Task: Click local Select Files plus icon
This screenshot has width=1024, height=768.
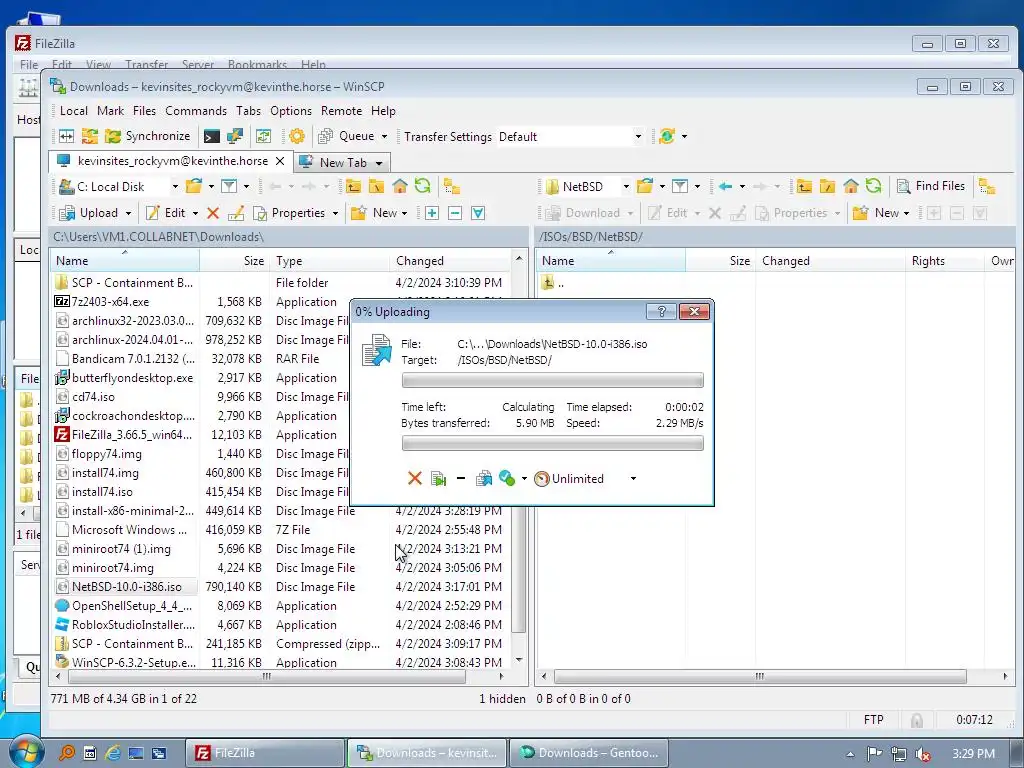Action: tap(432, 213)
